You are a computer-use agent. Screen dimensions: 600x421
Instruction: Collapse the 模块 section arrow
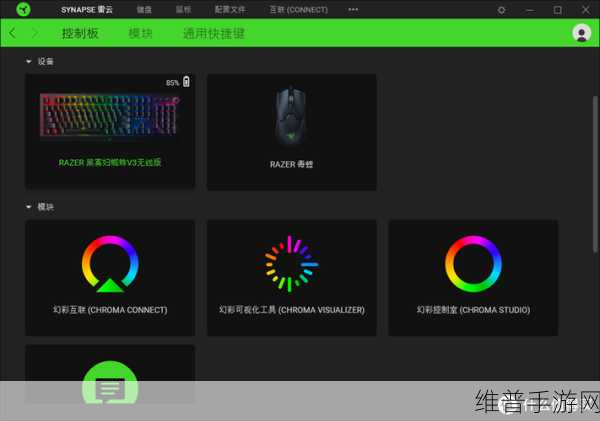[28, 207]
